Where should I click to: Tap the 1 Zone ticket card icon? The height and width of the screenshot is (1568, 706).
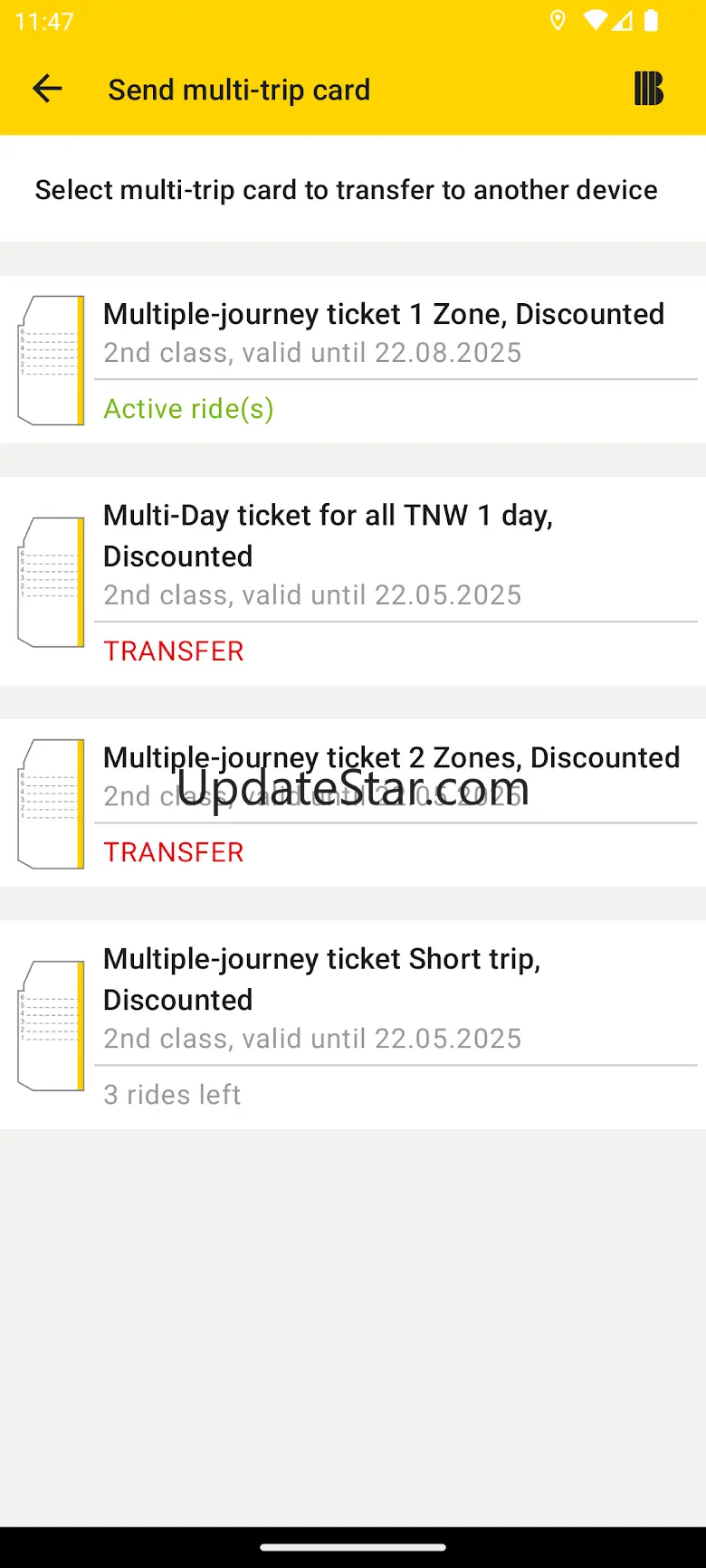(x=52, y=360)
